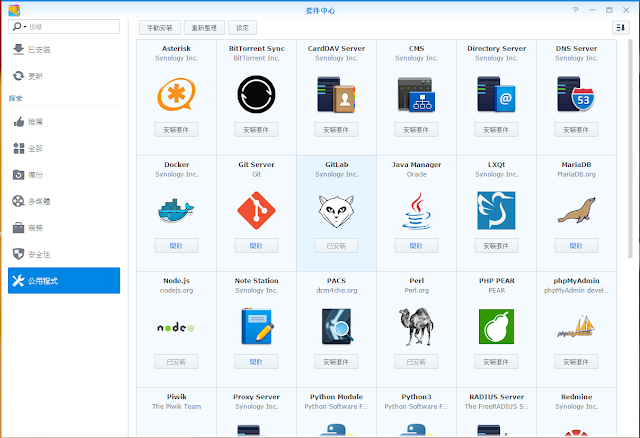This screenshot has height=438, width=640.
Task: Select the 公用程式 (Utilities) category
Action: coord(64,280)
